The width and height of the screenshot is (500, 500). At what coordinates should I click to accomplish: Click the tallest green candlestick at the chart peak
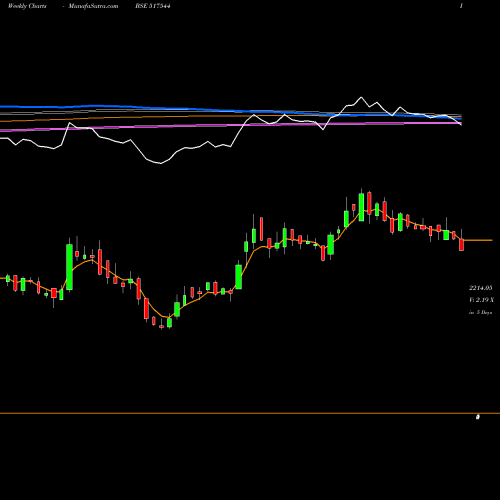point(361,206)
